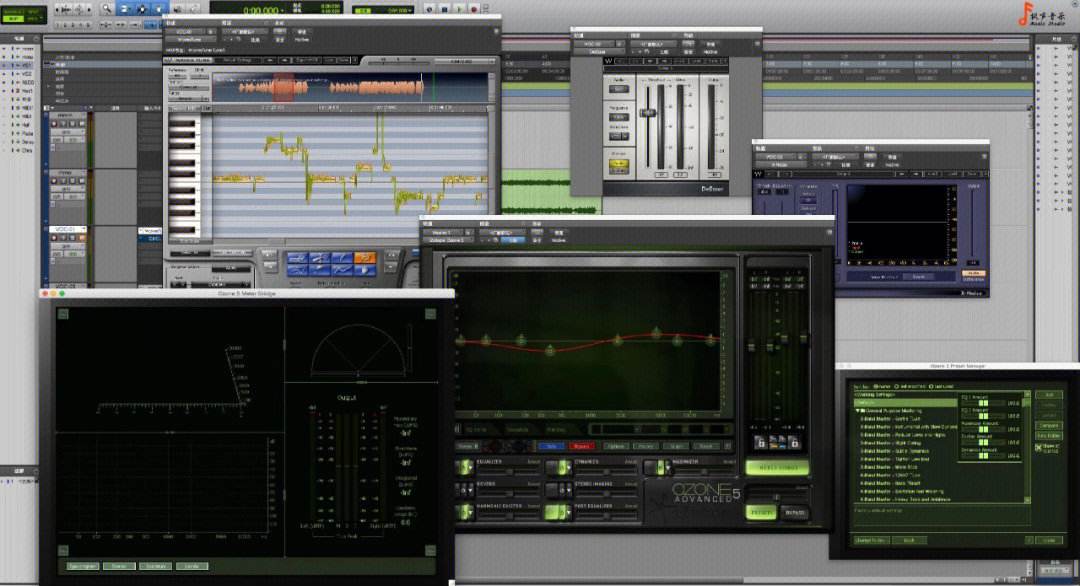1080x586 pixels.
Task: Toggle the checkbox below New Folder button
Action: pos(1039,448)
